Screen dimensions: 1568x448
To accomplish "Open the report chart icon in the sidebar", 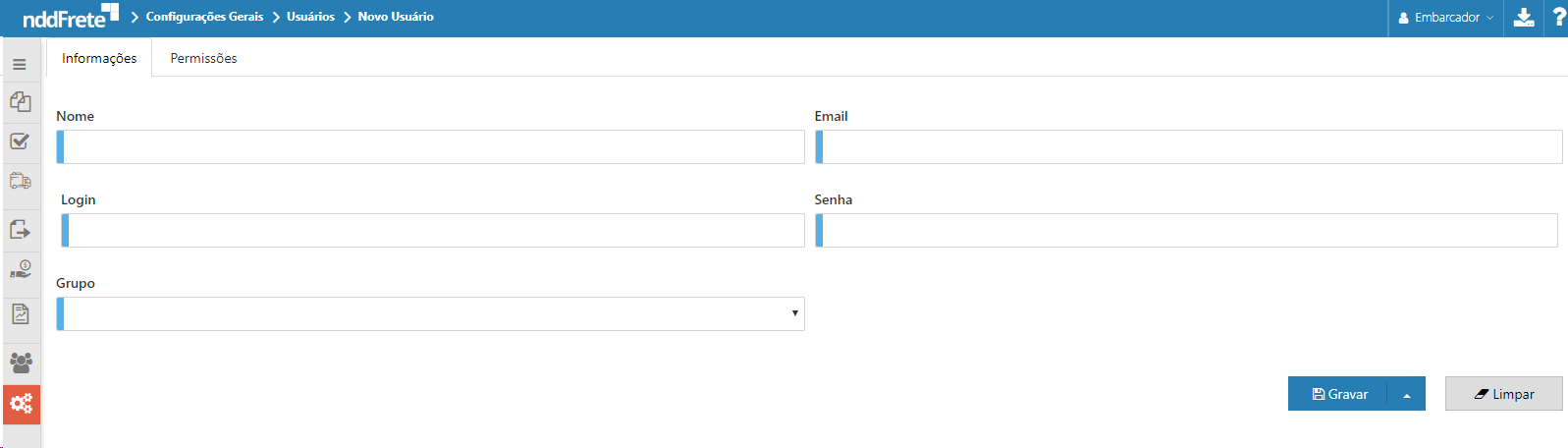I will pyautogui.click(x=21, y=314).
